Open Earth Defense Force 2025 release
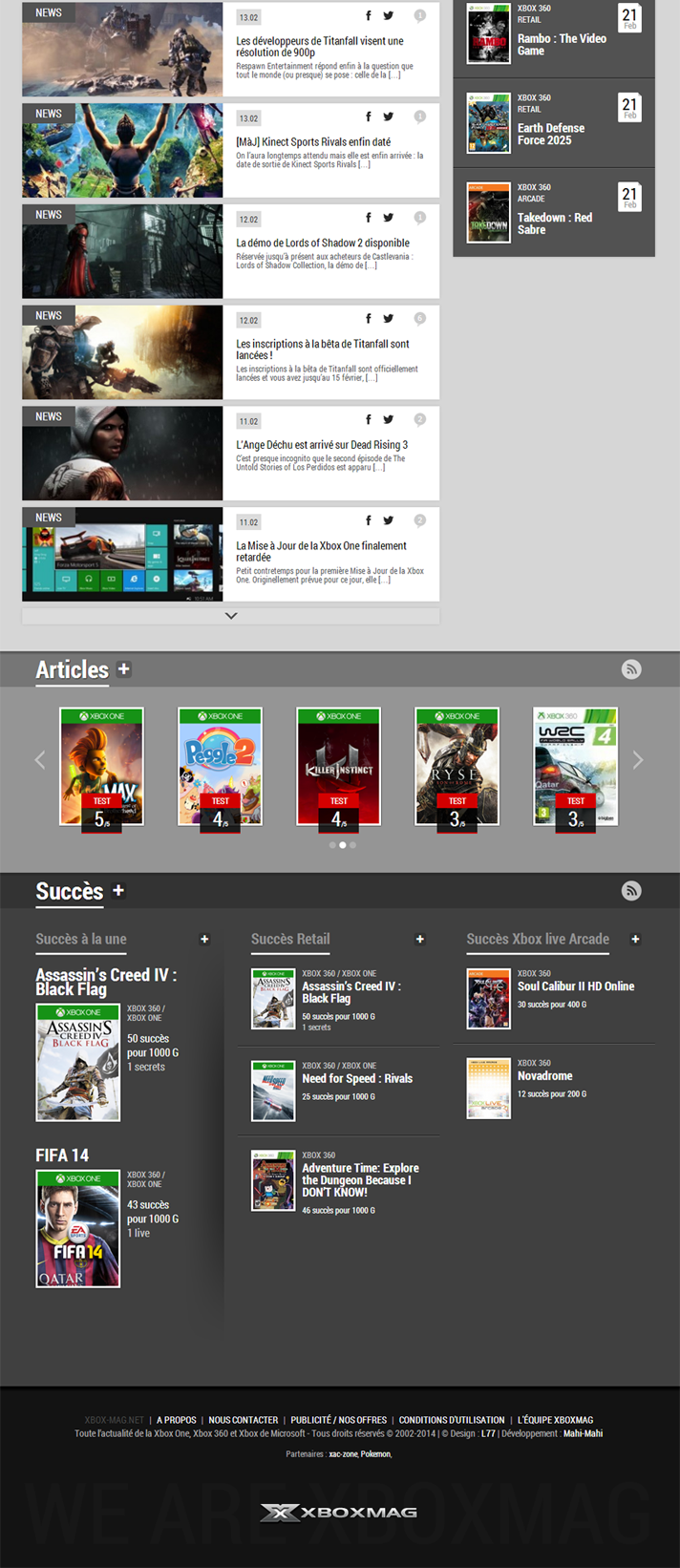The height and width of the screenshot is (1568, 680). [x=551, y=134]
